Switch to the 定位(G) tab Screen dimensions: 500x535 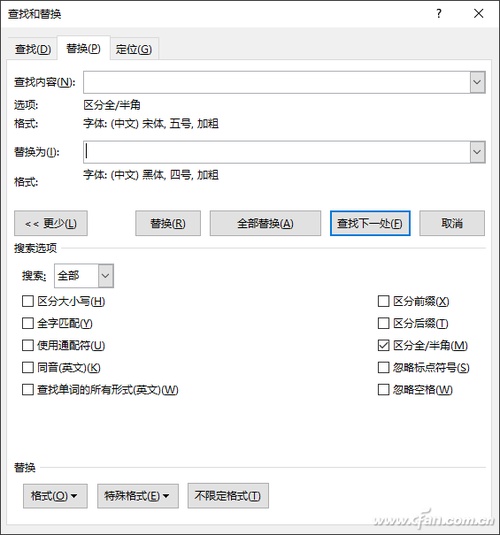[x=134, y=49]
